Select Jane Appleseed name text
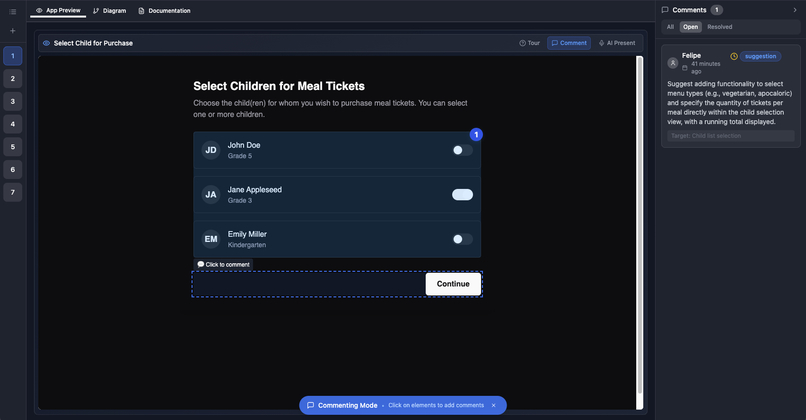Image resolution: width=806 pixels, height=420 pixels. click(x=255, y=190)
